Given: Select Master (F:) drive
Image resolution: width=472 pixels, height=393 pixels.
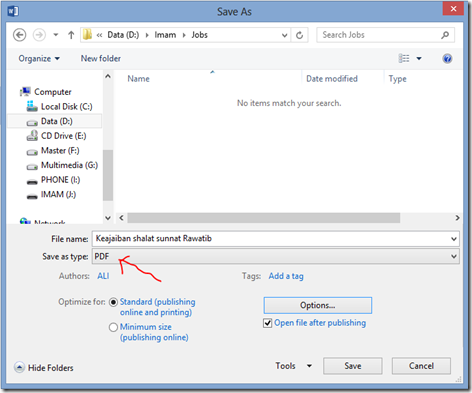Looking at the screenshot, I should click(x=60, y=150).
